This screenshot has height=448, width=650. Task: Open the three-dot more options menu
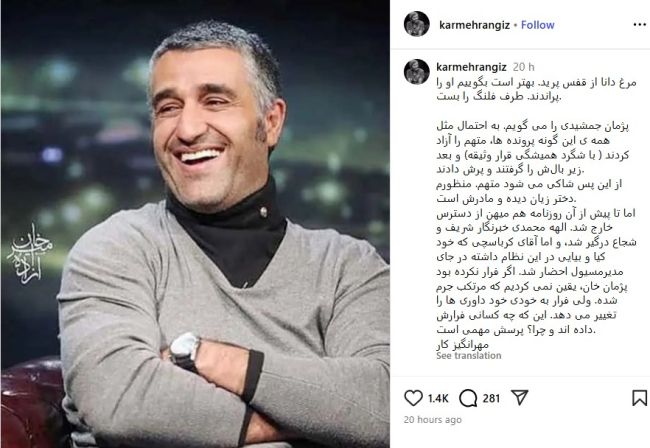pos(640,25)
